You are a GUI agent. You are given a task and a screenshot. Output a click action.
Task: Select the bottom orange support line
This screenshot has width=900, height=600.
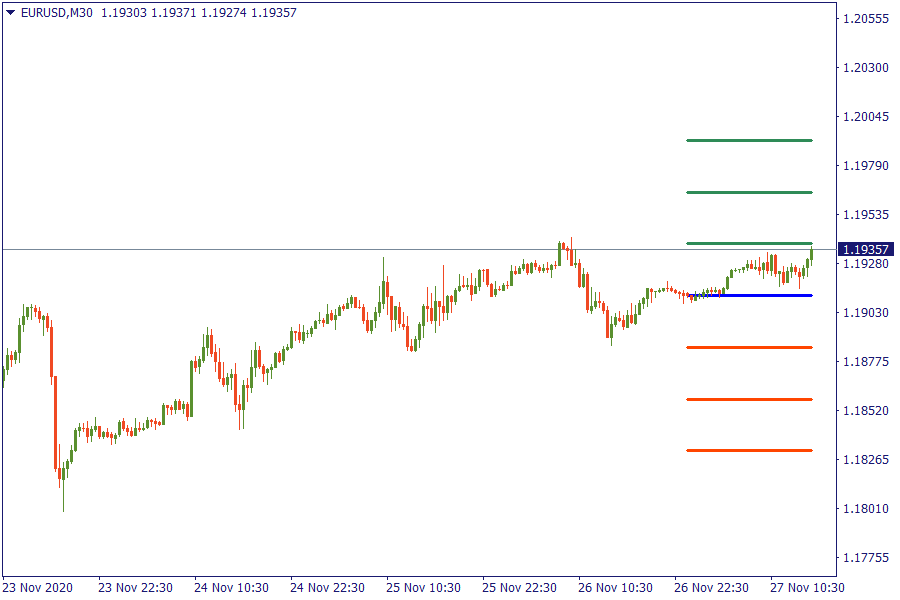[748, 450]
